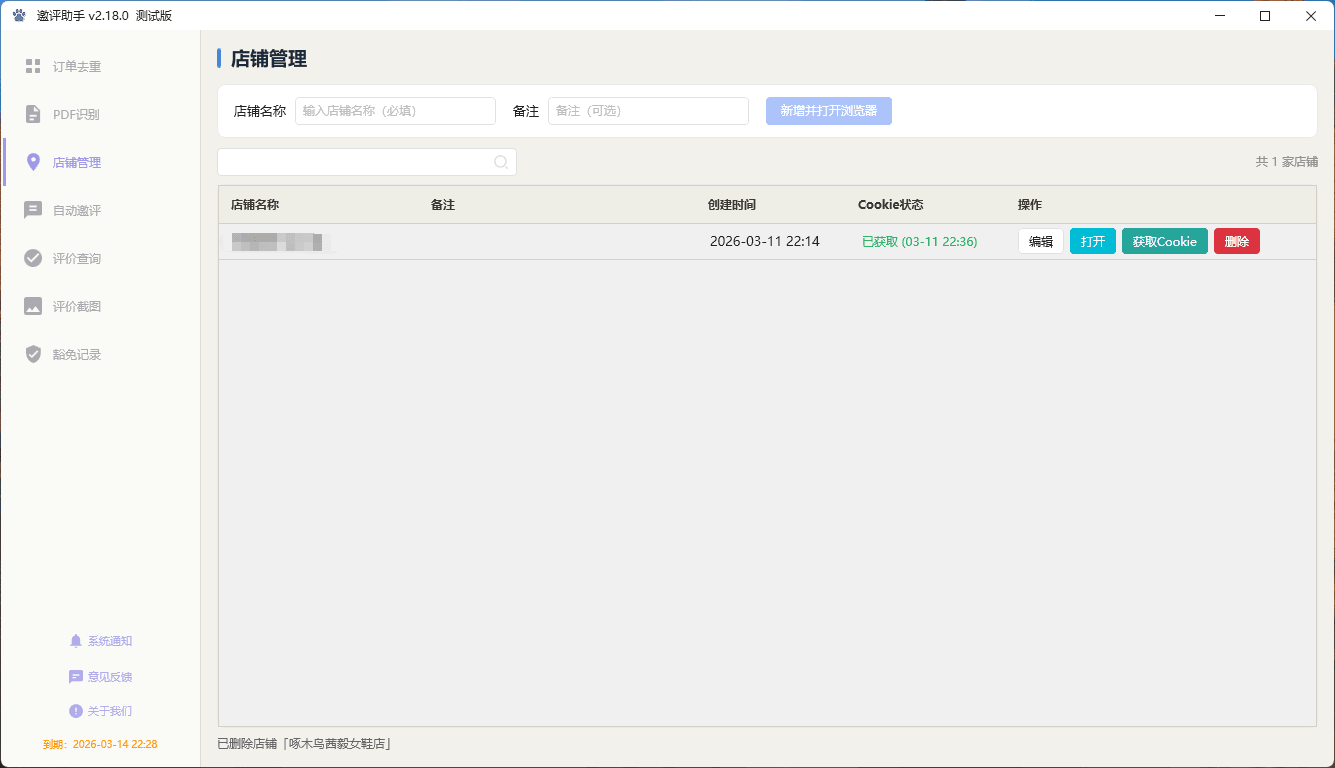Click the cyan 打开 button
The image size is (1335, 768).
(x=1093, y=241)
